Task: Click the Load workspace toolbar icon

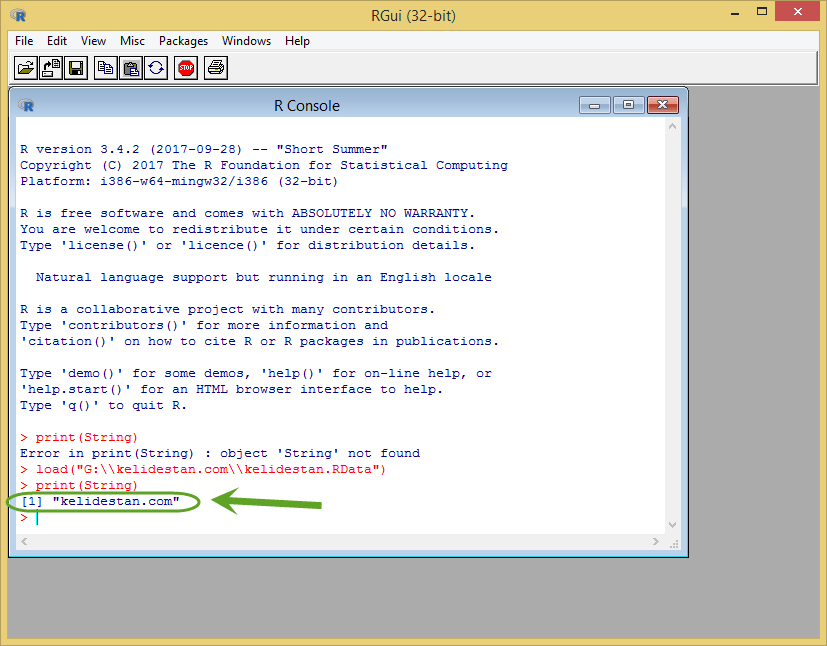Action: pos(51,68)
